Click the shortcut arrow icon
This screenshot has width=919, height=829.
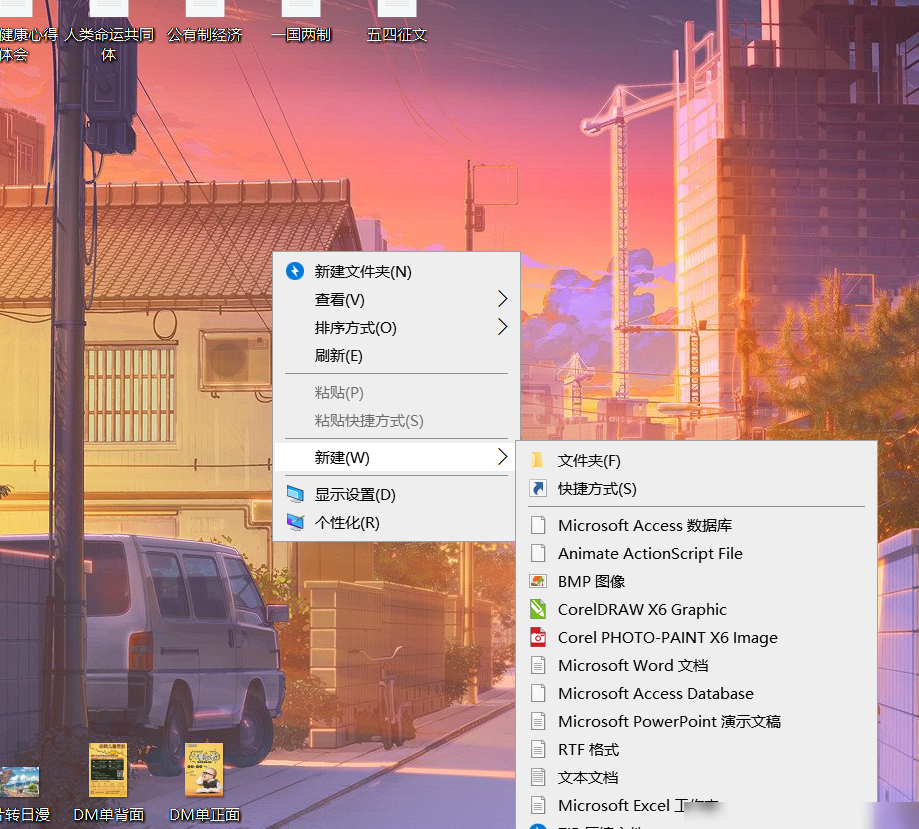pyautogui.click(x=537, y=488)
